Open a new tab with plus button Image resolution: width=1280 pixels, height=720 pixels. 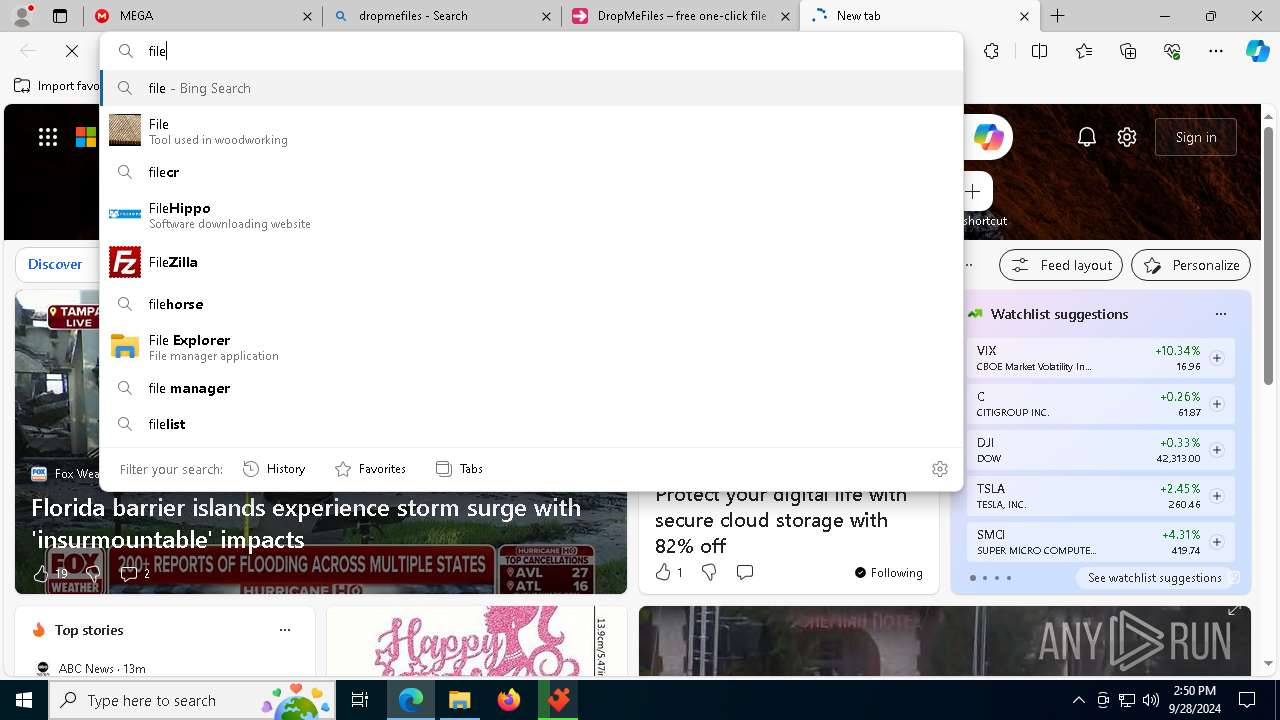(x=1057, y=16)
